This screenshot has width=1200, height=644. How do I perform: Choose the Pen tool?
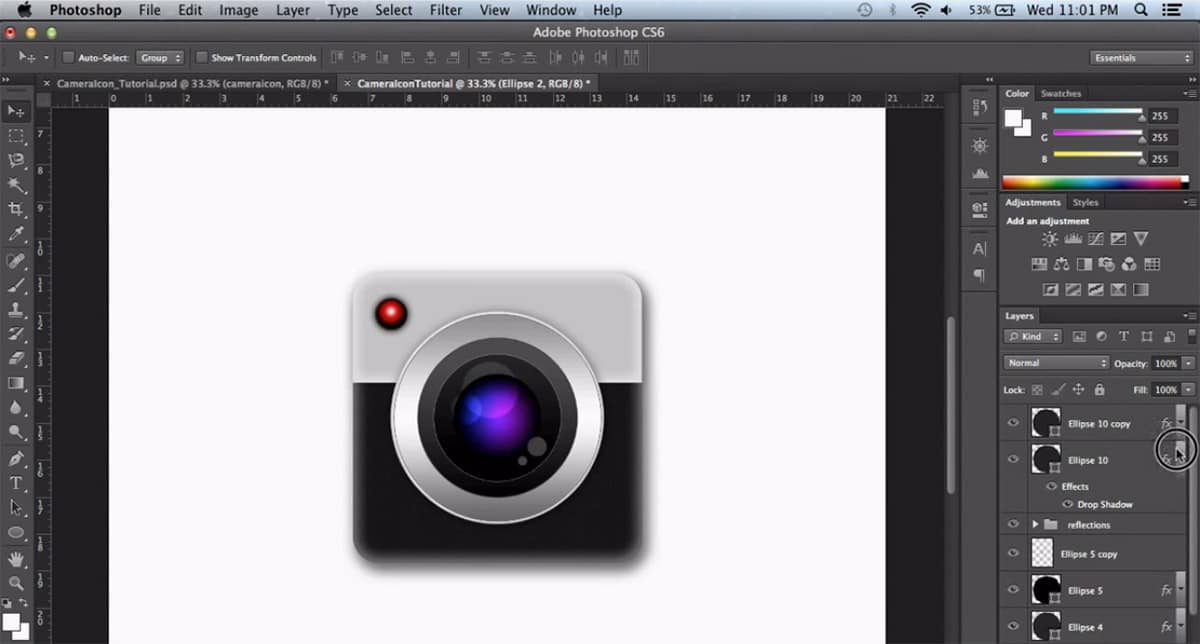click(x=16, y=458)
